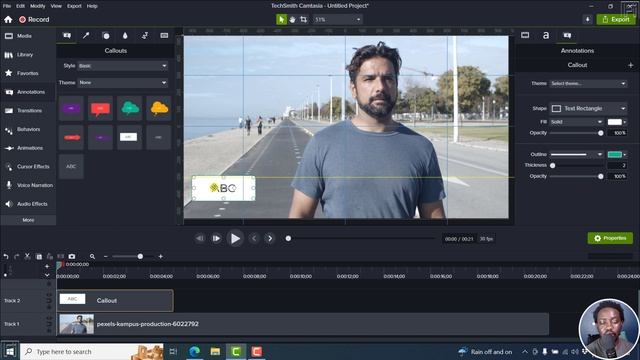Open the Cursor Effects panel
640x360 pixels.
(x=28, y=167)
